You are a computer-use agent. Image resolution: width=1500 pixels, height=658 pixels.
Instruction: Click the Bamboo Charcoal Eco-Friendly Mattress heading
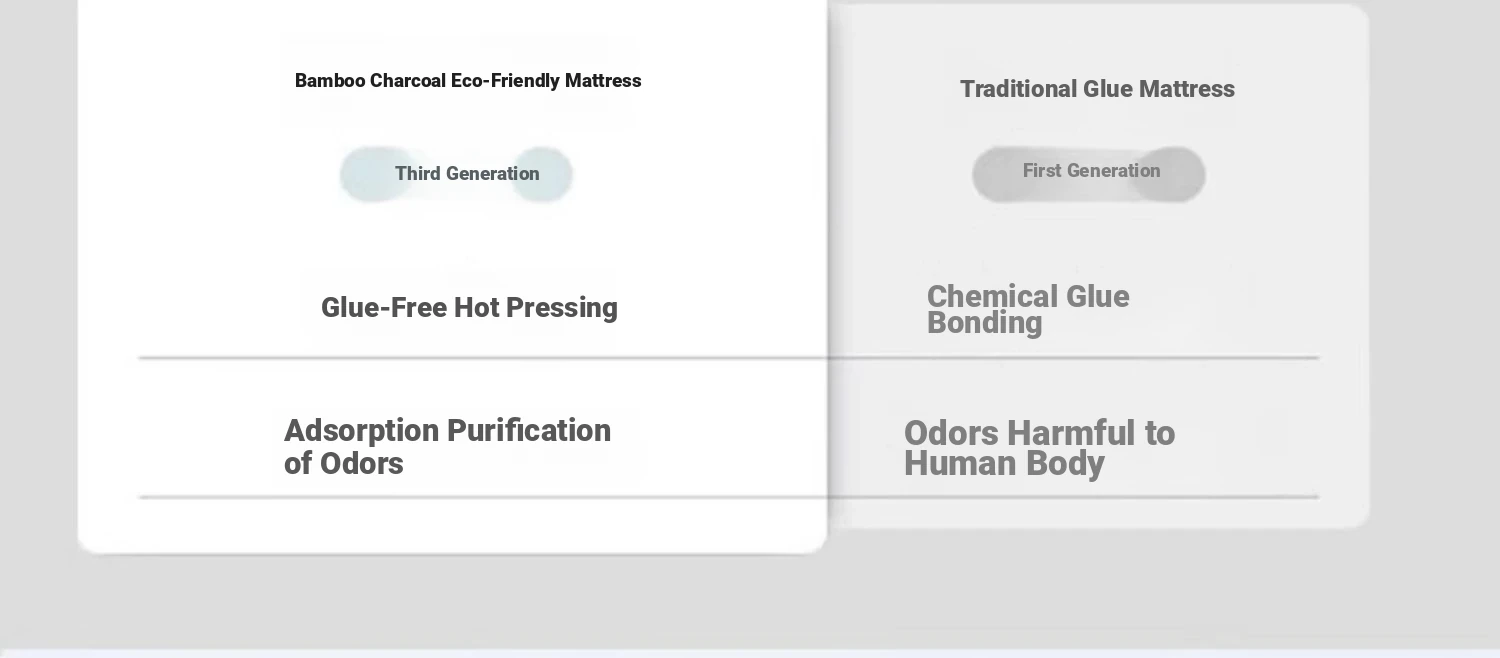click(x=468, y=81)
